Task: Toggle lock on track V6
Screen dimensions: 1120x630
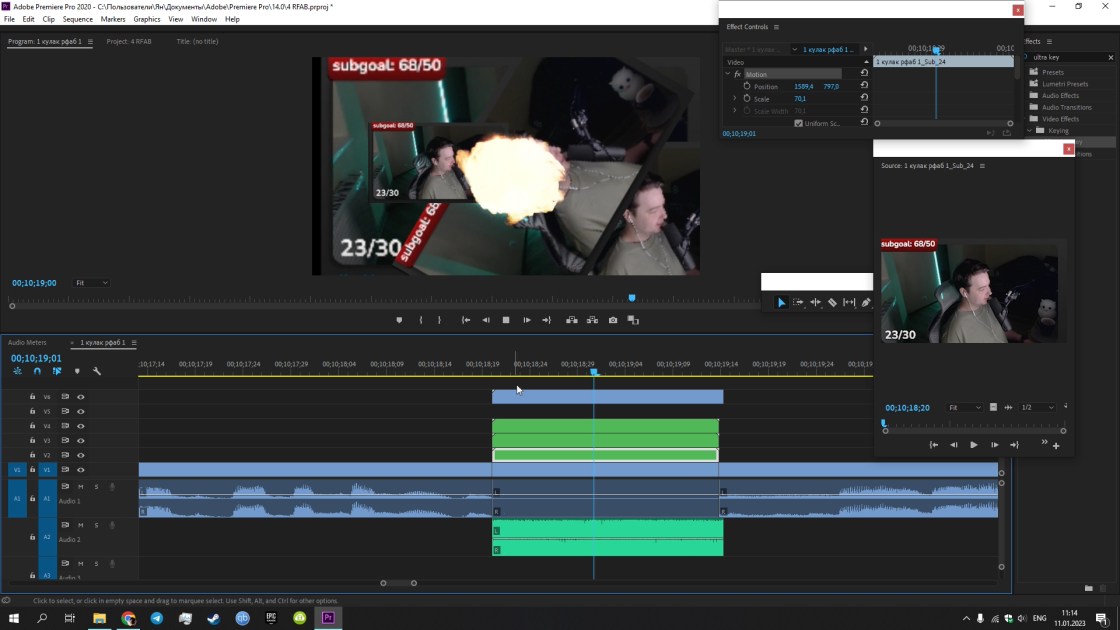Action: click(32, 397)
